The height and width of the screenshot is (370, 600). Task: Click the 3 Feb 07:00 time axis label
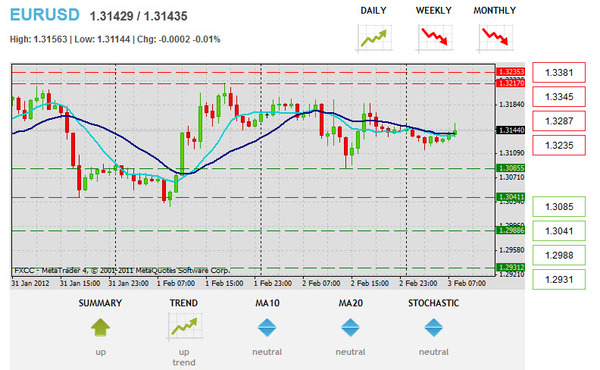coord(467,283)
